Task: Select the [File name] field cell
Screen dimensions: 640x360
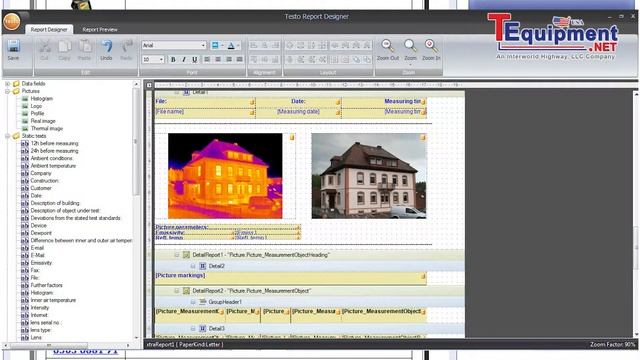Action: (x=205, y=113)
